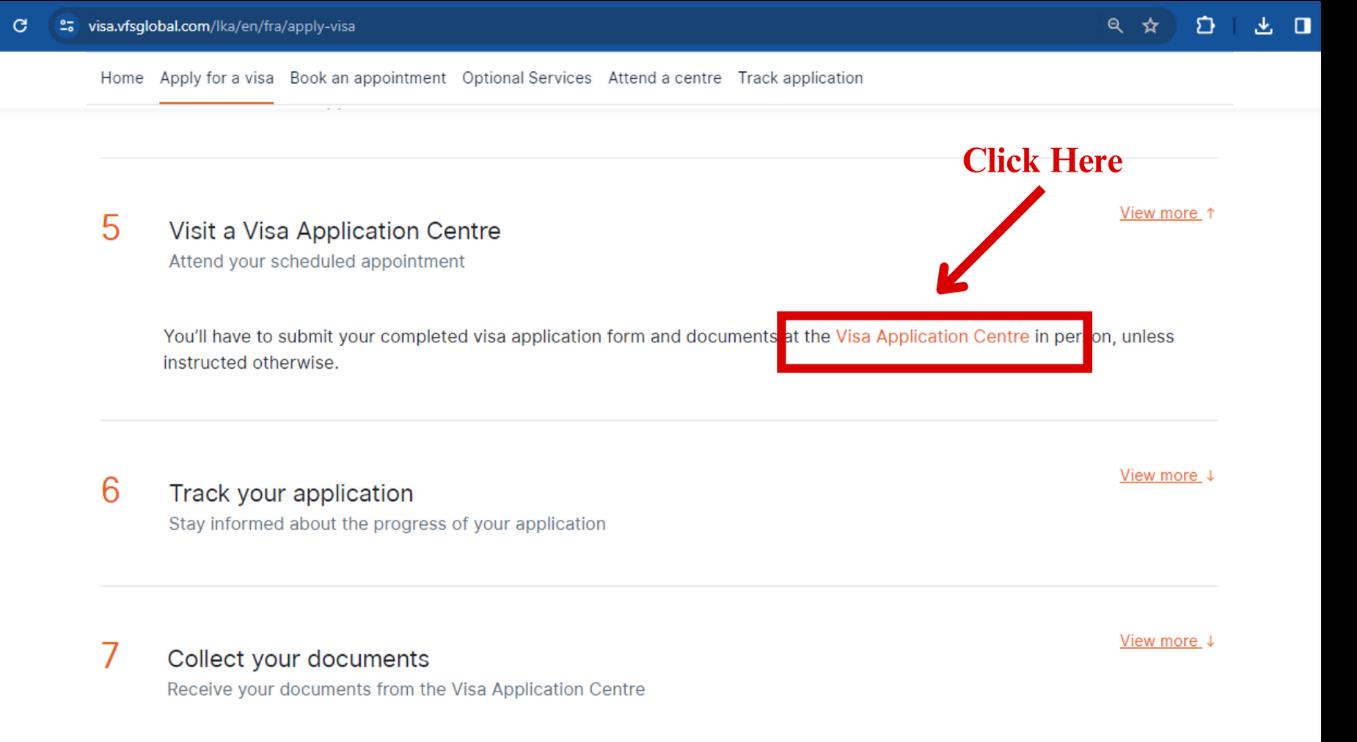This screenshot has height=742, width=1357.
Task: Open Book an appointment in navigation
Action: 368,78
